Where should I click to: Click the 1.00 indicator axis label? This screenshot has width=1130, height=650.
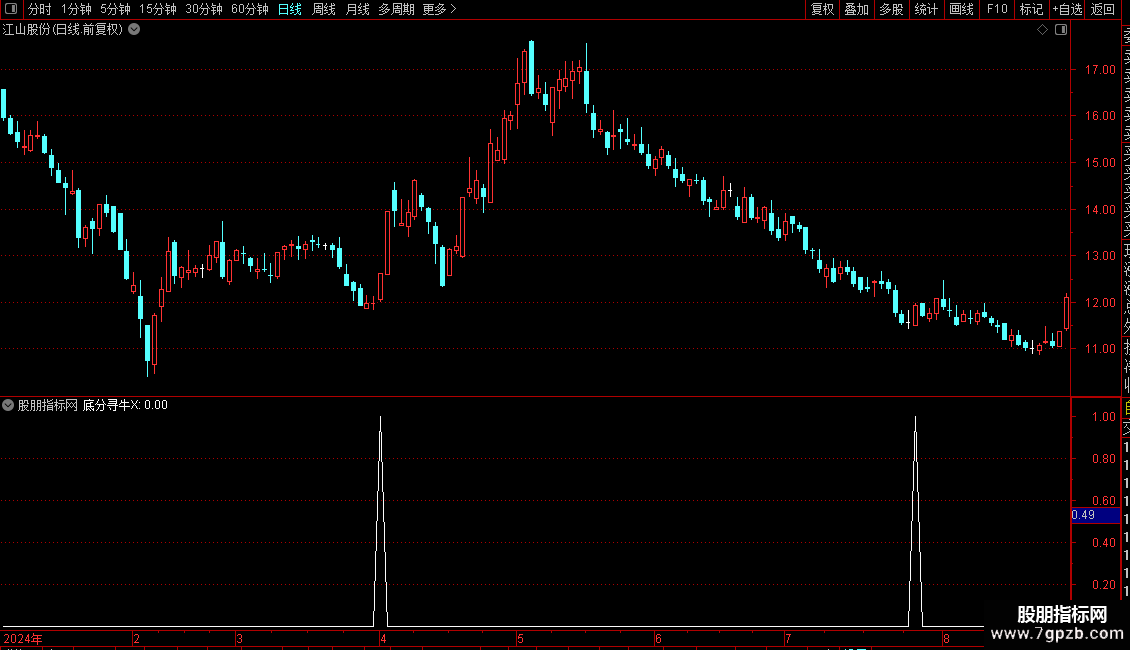(1104, 417)
